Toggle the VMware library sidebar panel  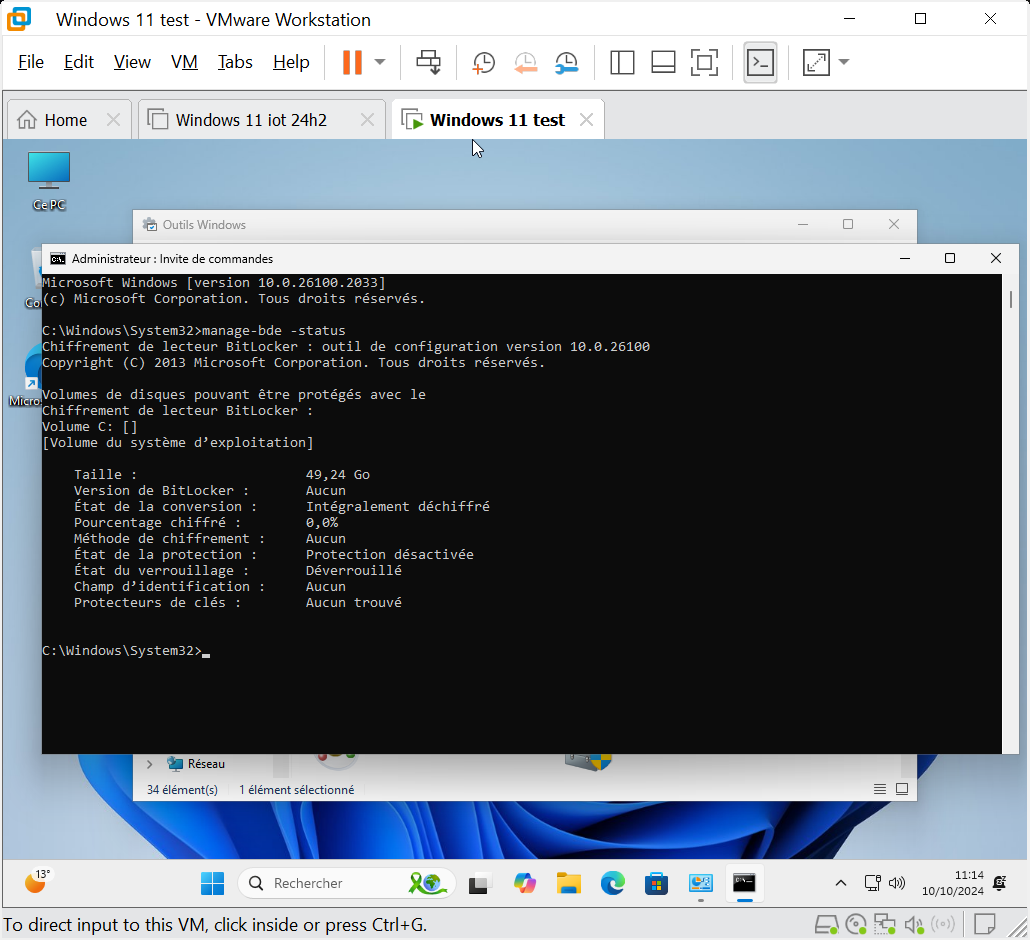pos(621,62)
